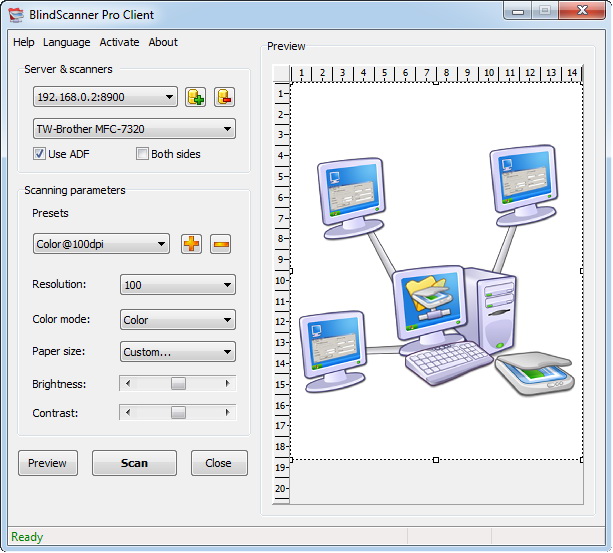Click the bottom-center selection handle in preview

pyautogui.click(x=435, y=460)
